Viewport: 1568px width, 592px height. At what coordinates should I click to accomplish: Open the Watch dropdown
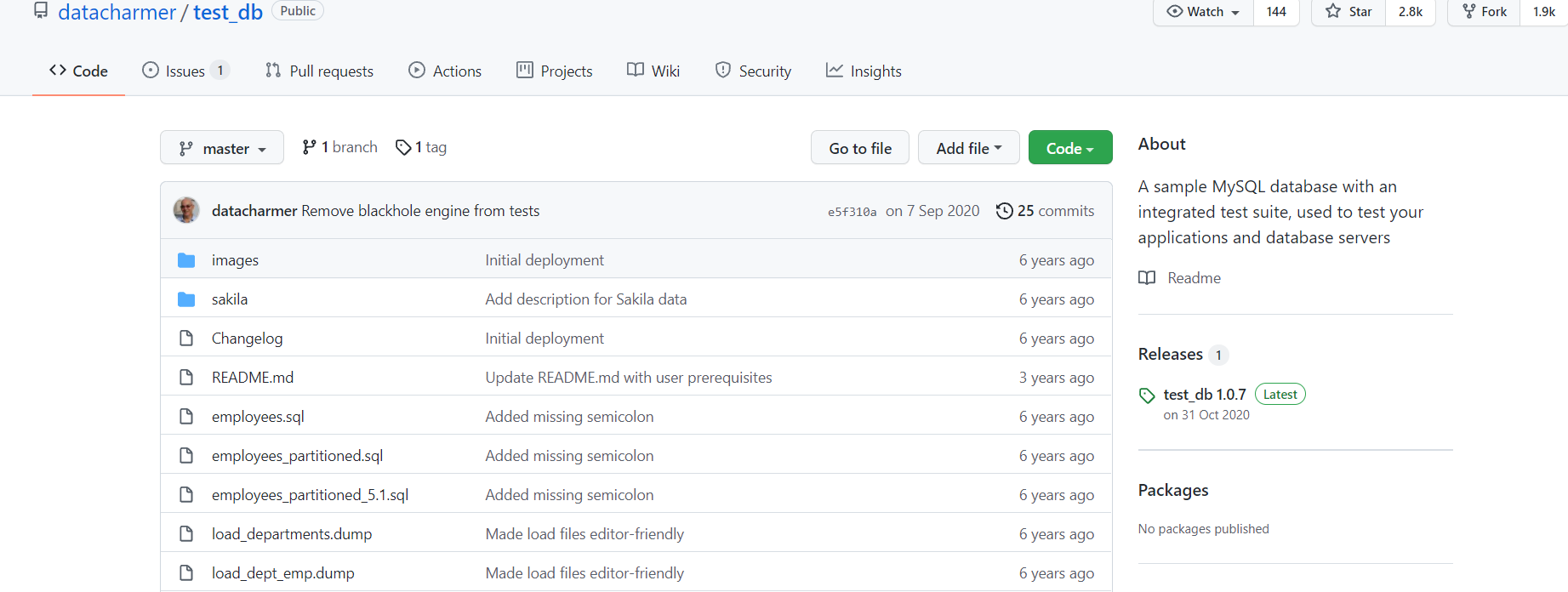[x=1203, y=12]
